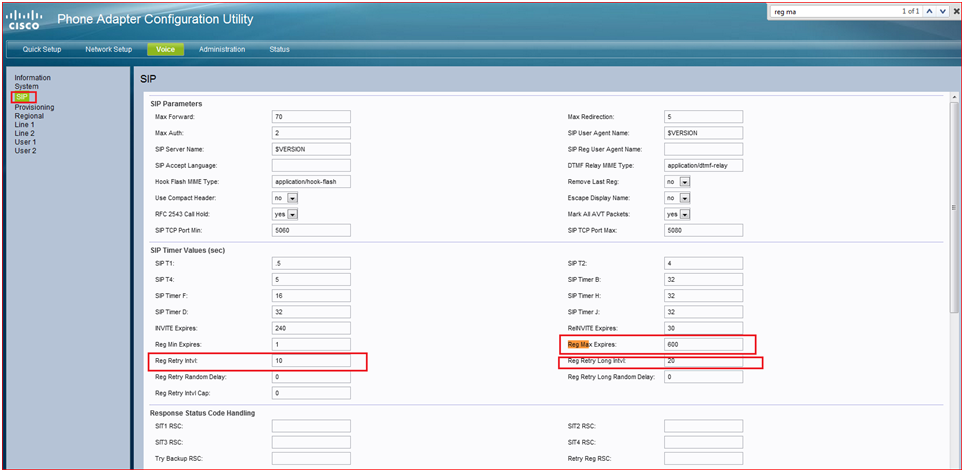
Task: Open the Administration tab
Action: [222, 49]
